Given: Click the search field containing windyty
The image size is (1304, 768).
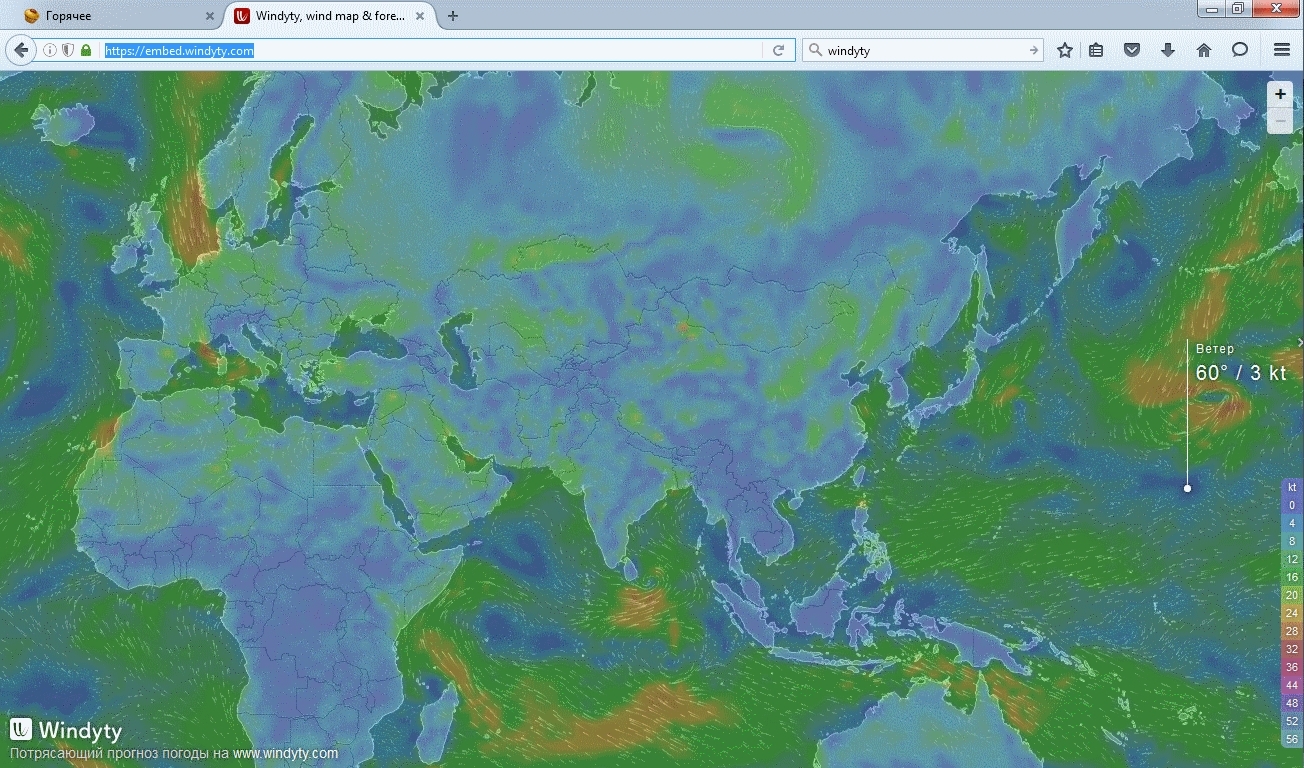Looking at the screenshot, I should [x=920, y=50].
